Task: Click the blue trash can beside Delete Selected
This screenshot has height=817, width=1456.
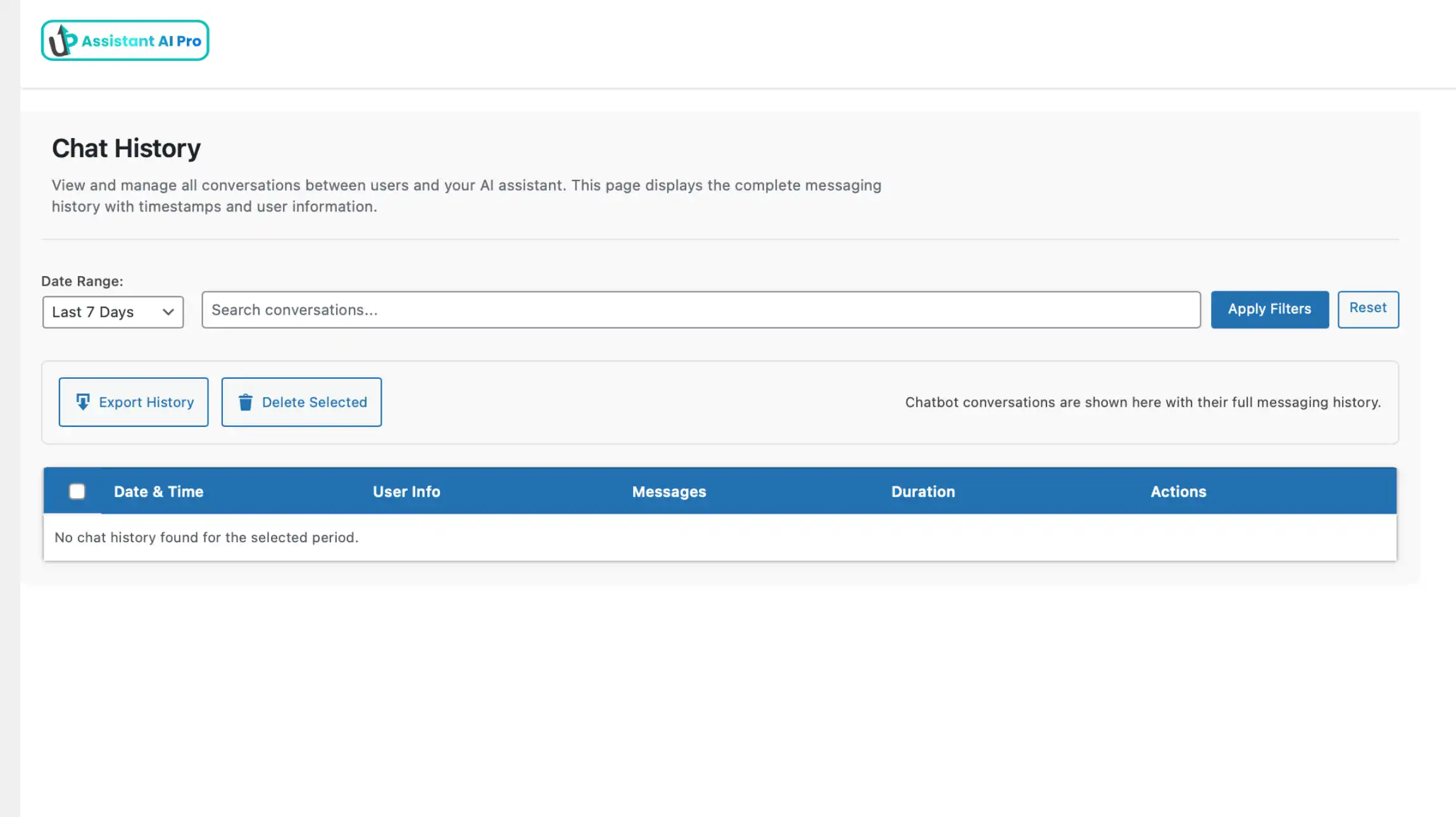Action: [246, 402]
